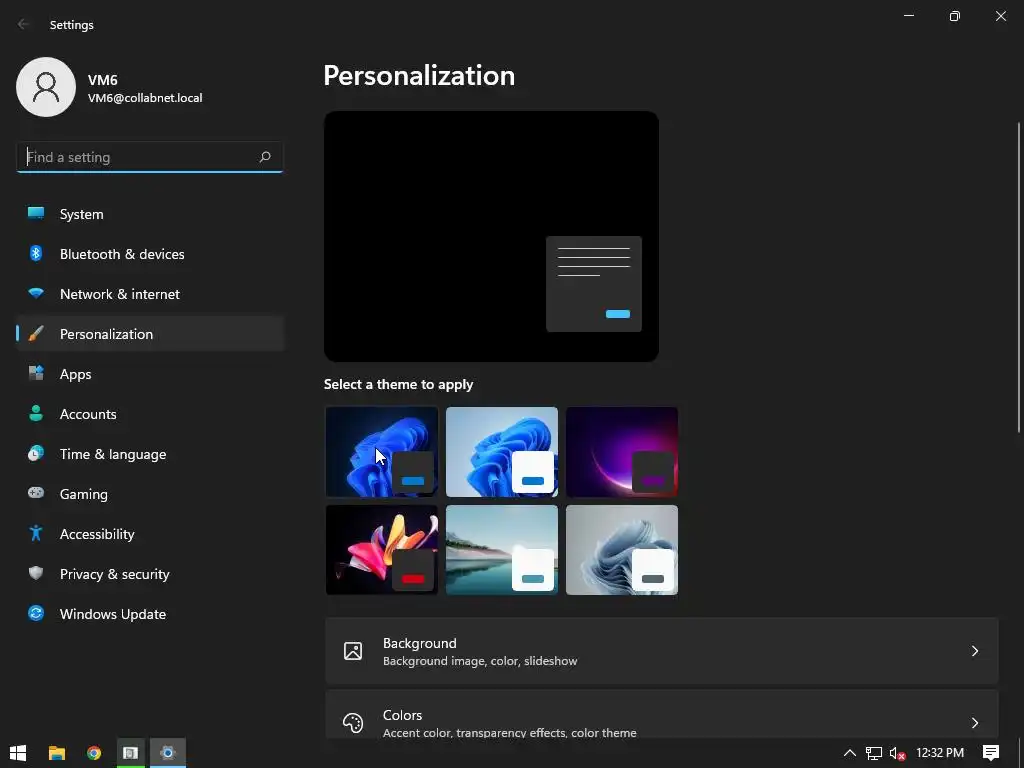Apply the light blue bloom Windows theme

pos(502,452)
